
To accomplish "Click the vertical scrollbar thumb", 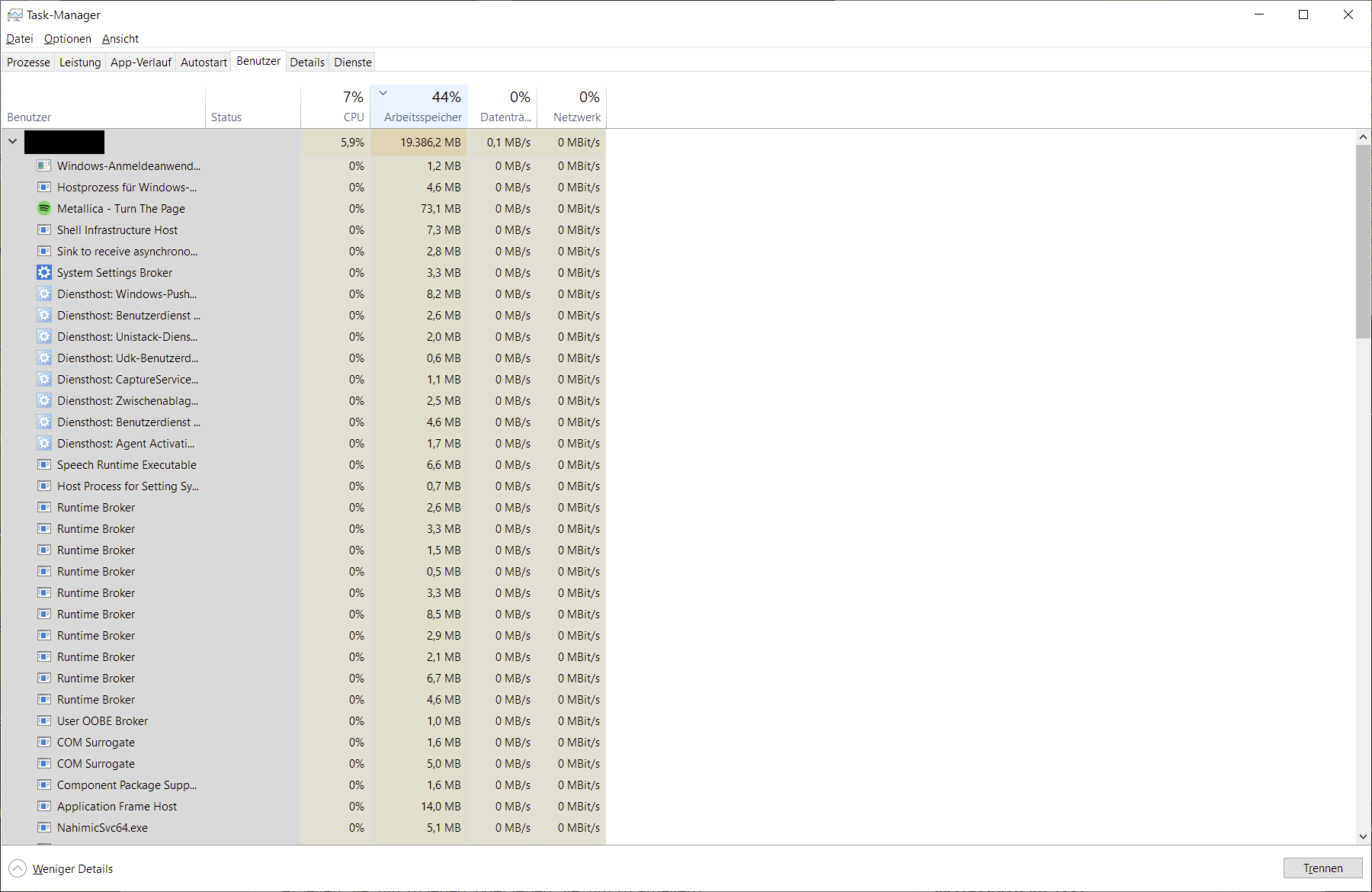I will pos(1363,241).
